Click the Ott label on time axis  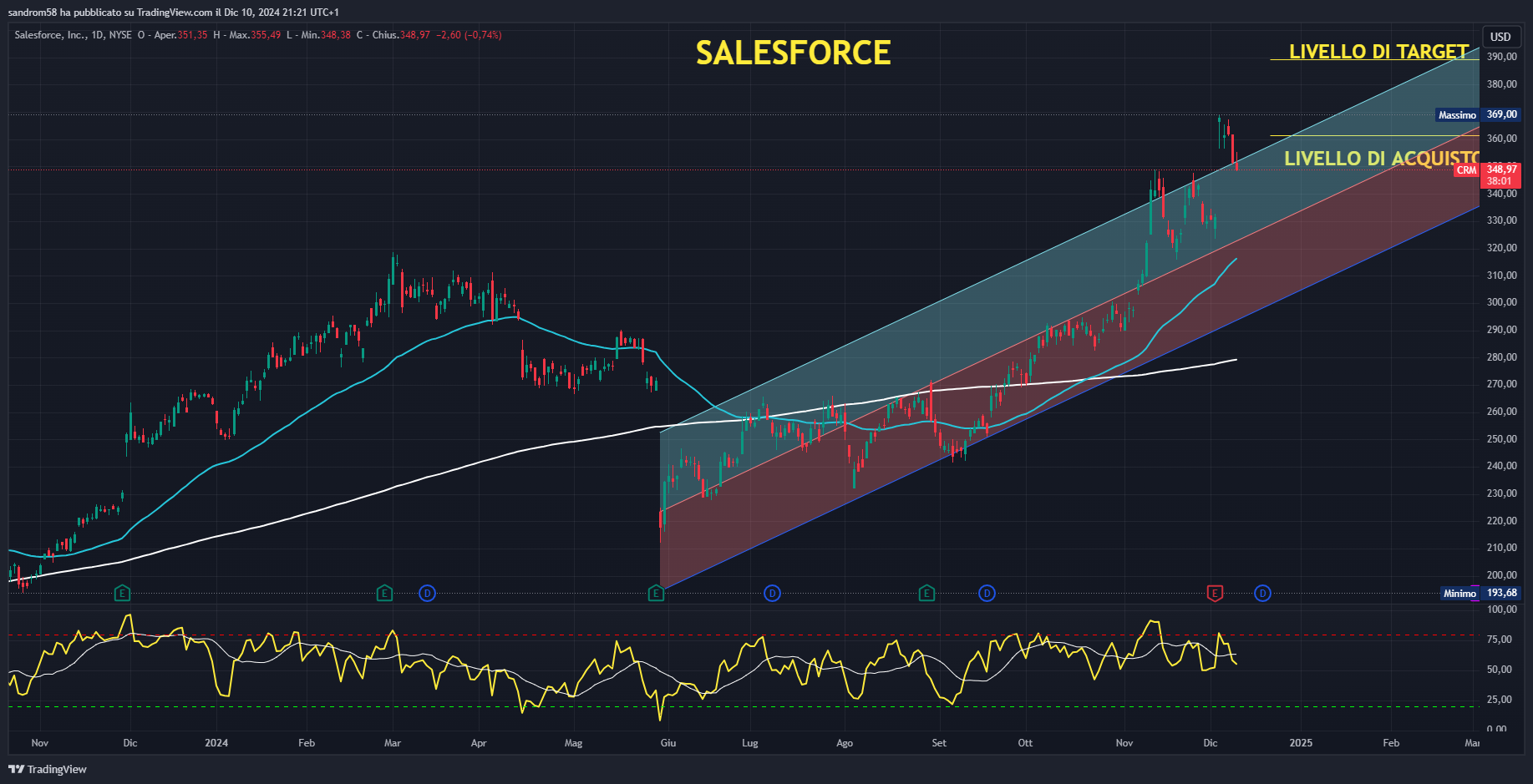pyautogui.click(x=1025, y=743)
